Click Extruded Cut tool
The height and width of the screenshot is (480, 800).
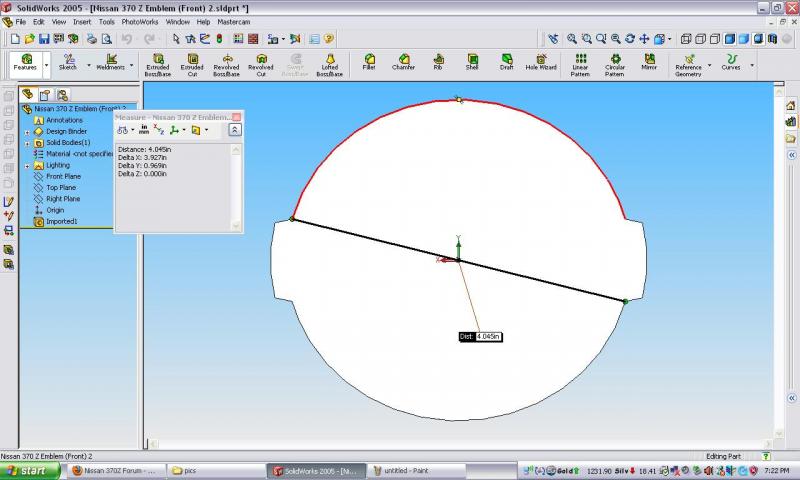tap(192, 65)
